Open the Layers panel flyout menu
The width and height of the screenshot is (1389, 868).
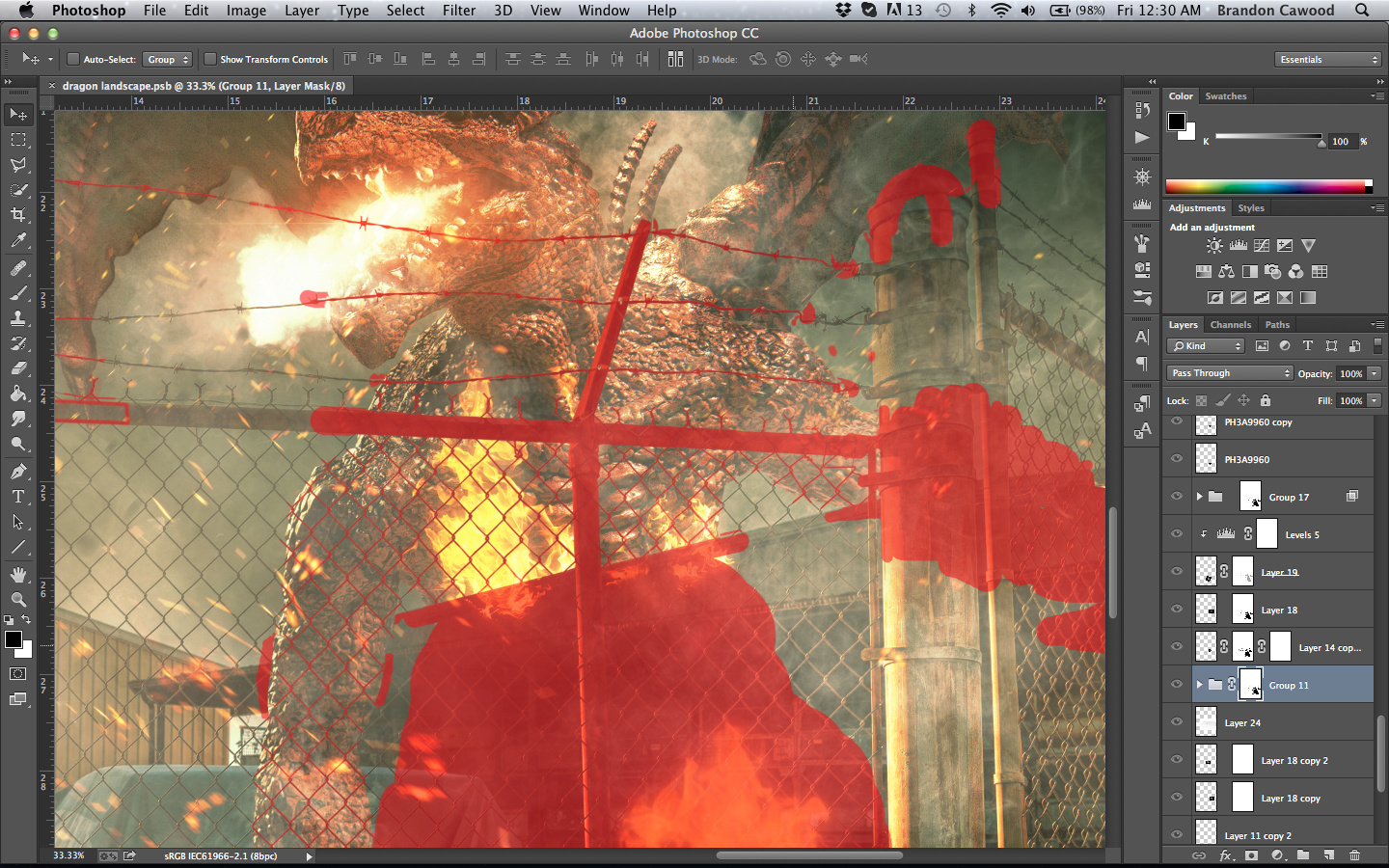pyautogui.click(x=1377, y=325)
